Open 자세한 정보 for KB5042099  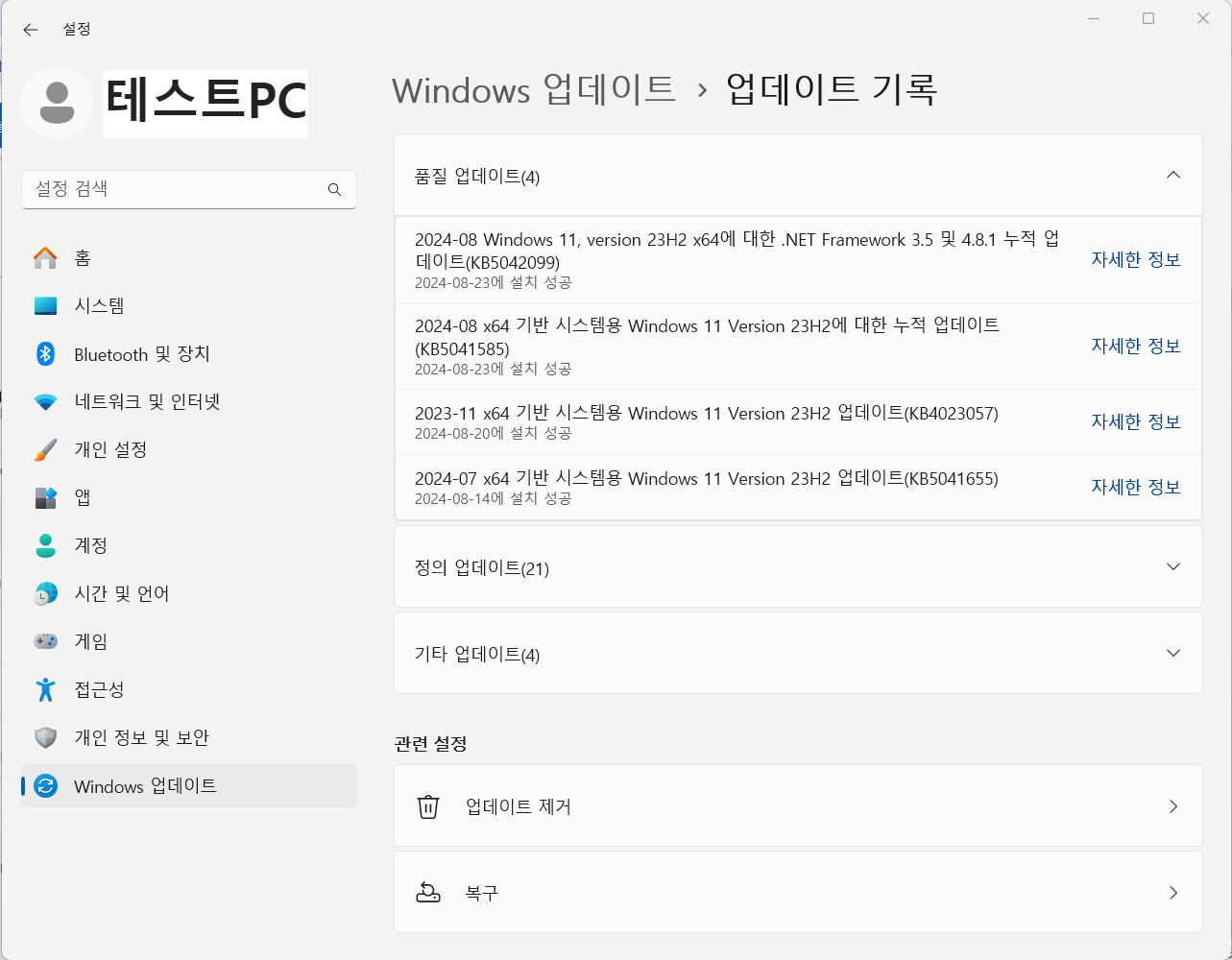pos(1136,259)
